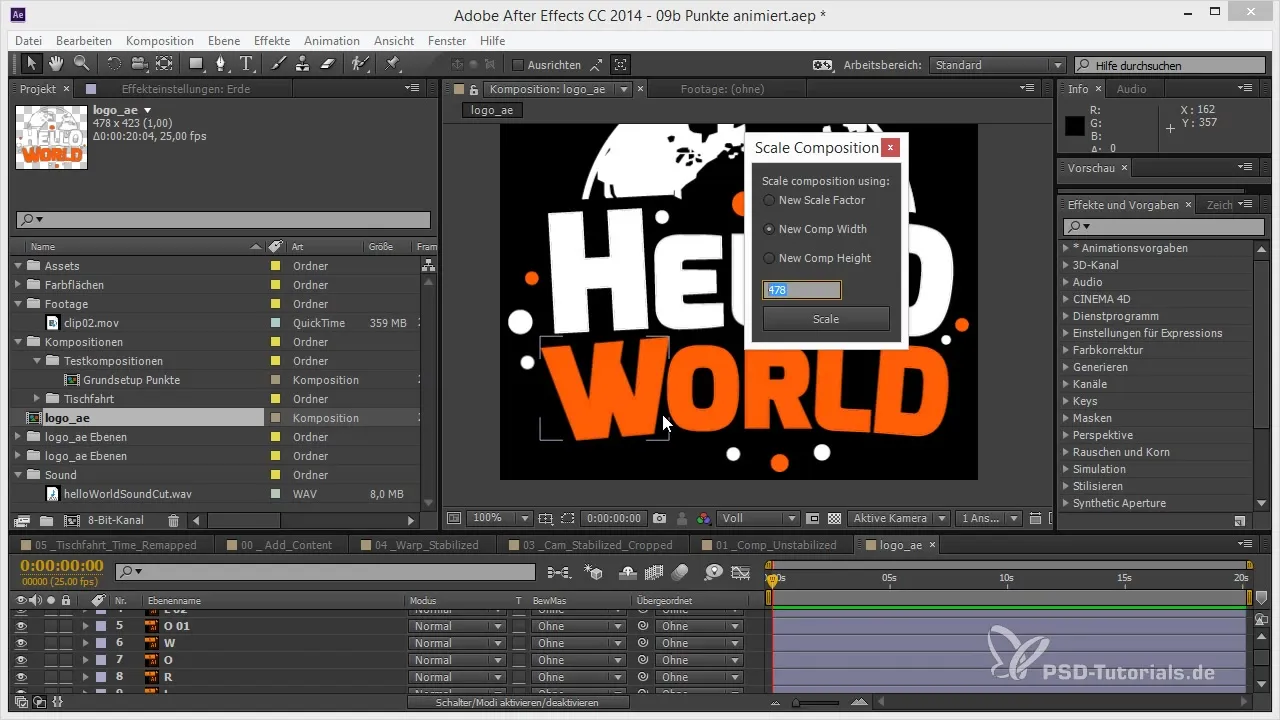The width and height of the screenshot is (1280, 720).
Task: Select the Roto Brush tool
Action: (359, 64)
